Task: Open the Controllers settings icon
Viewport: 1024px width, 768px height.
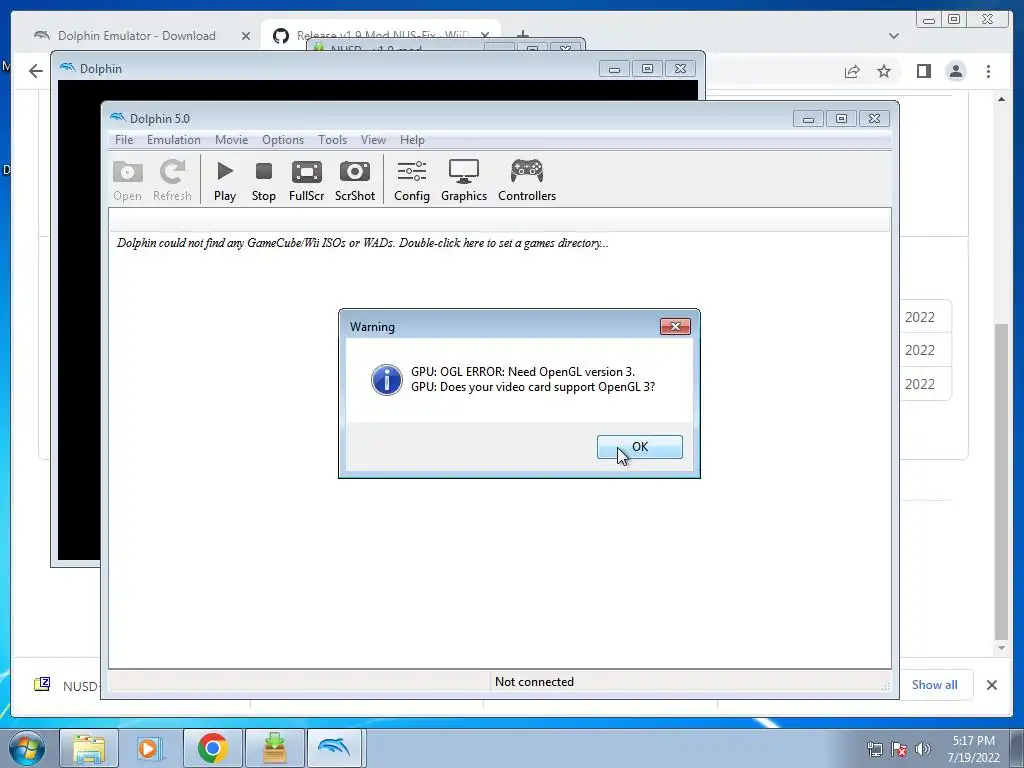Action: [x=527, y=180]
